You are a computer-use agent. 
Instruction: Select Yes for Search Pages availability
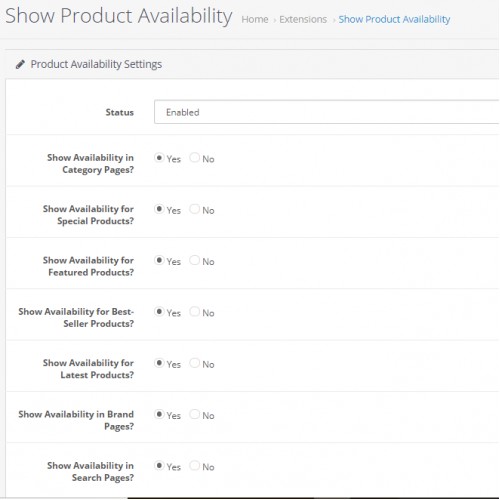coord(159,465)
